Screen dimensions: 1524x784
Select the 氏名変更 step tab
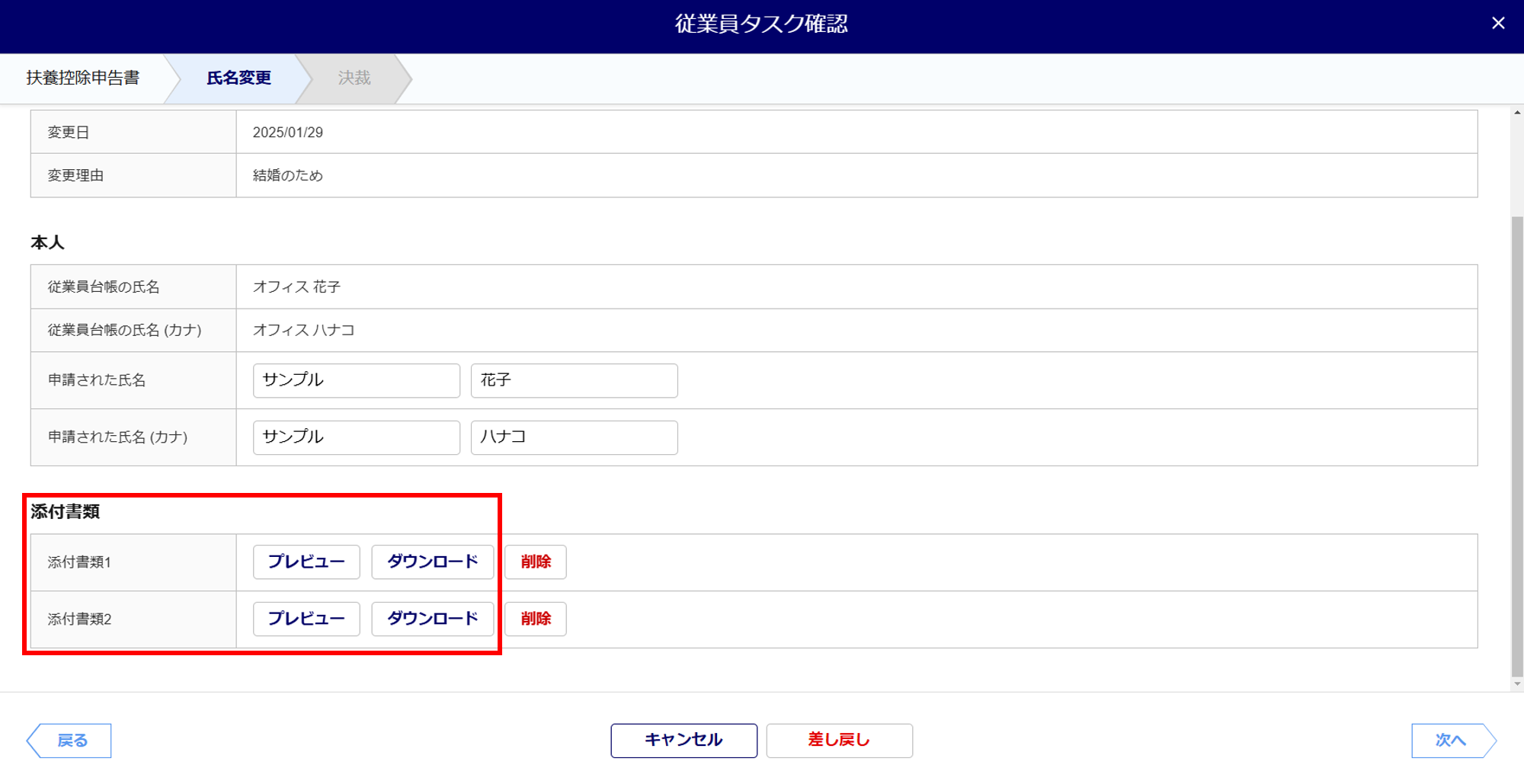[x=239, y=78]
